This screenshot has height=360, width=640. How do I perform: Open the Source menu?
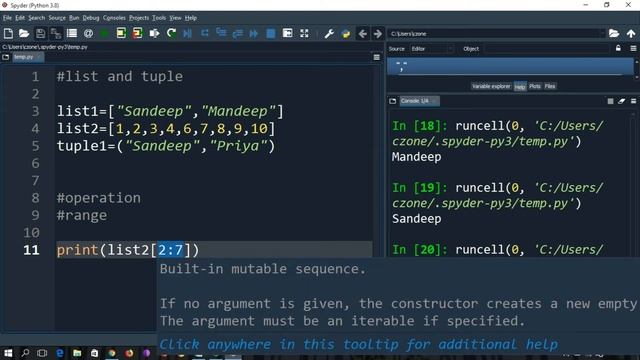point(57,18)
